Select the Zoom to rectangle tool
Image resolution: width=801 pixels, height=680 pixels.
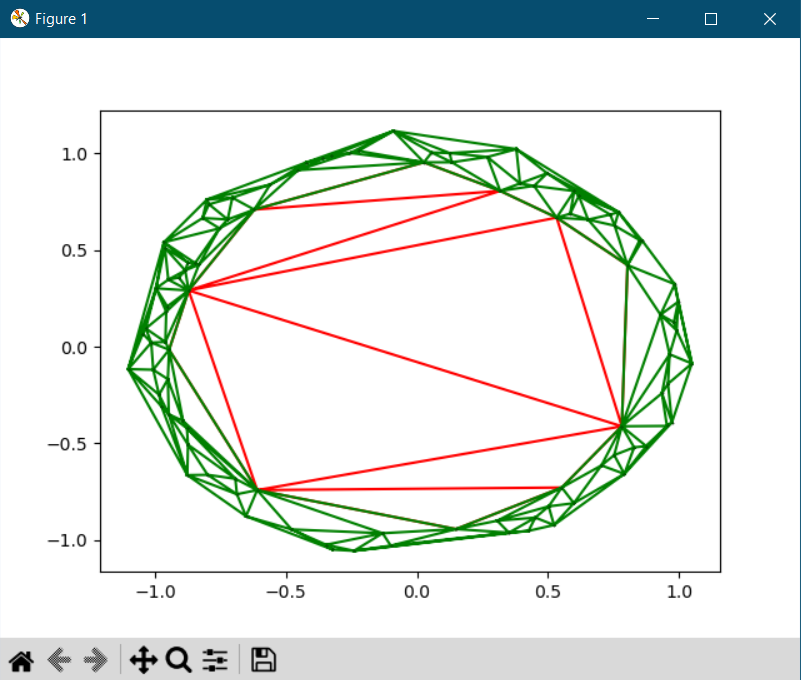tap(179, 660)
